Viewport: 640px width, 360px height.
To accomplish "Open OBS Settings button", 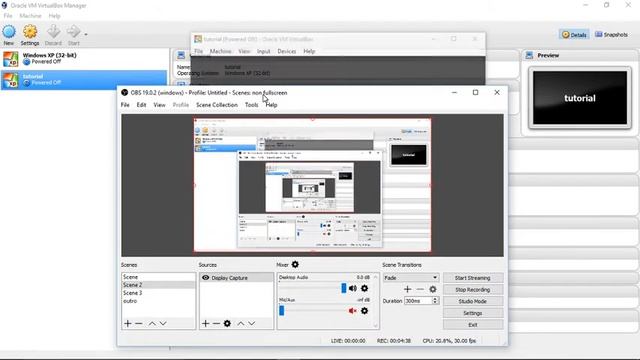I will [x=473, y=313].
